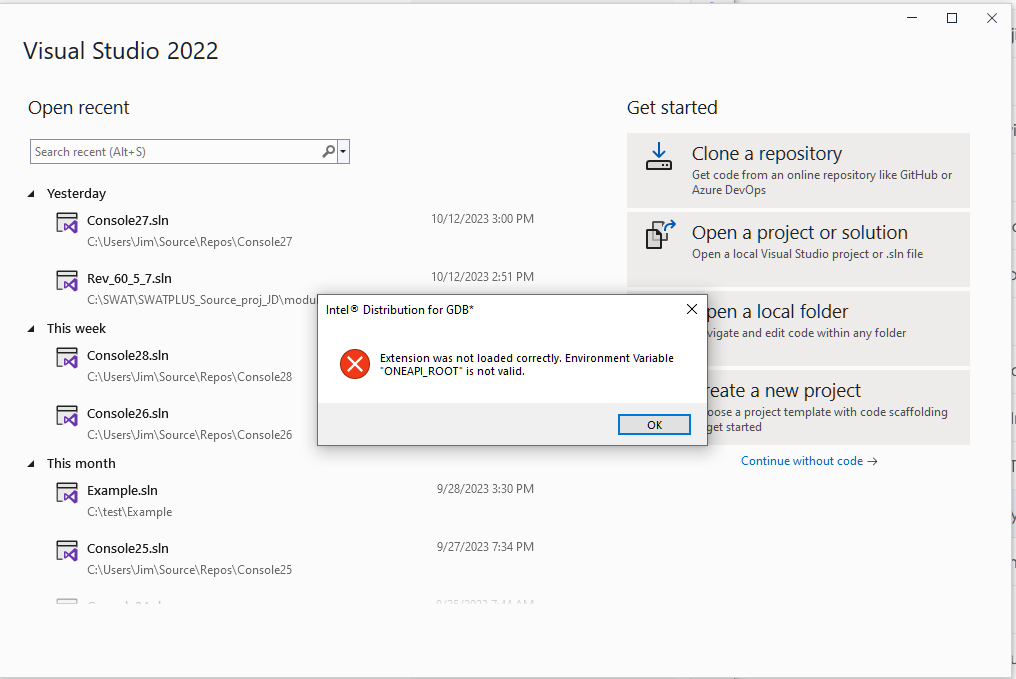Close the Intel Distribution for GDB dialog

(x=691, y=309)
